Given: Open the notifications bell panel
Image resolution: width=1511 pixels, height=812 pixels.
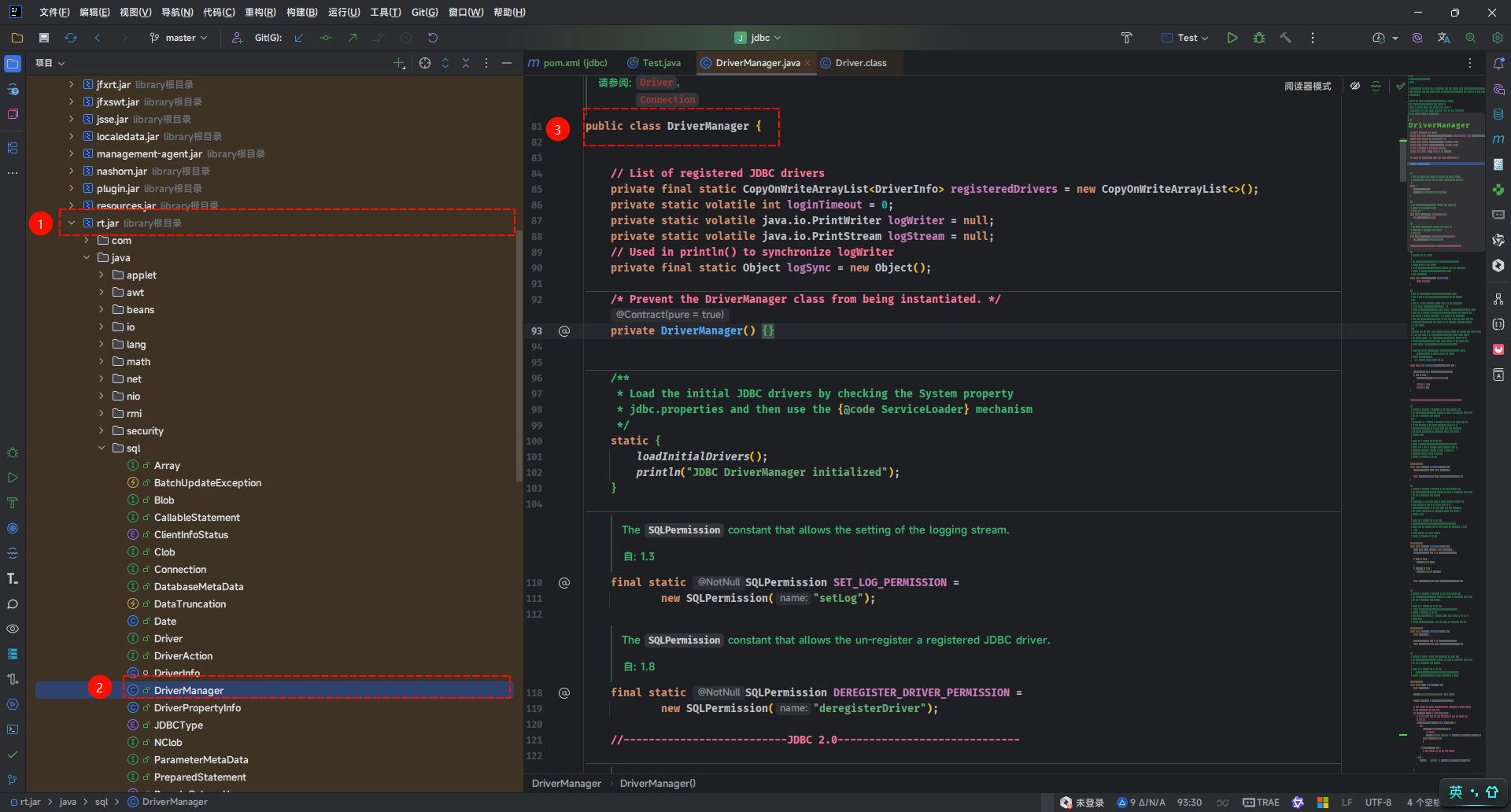Looking at the screenshot, I should click(x=1498, y=64).
